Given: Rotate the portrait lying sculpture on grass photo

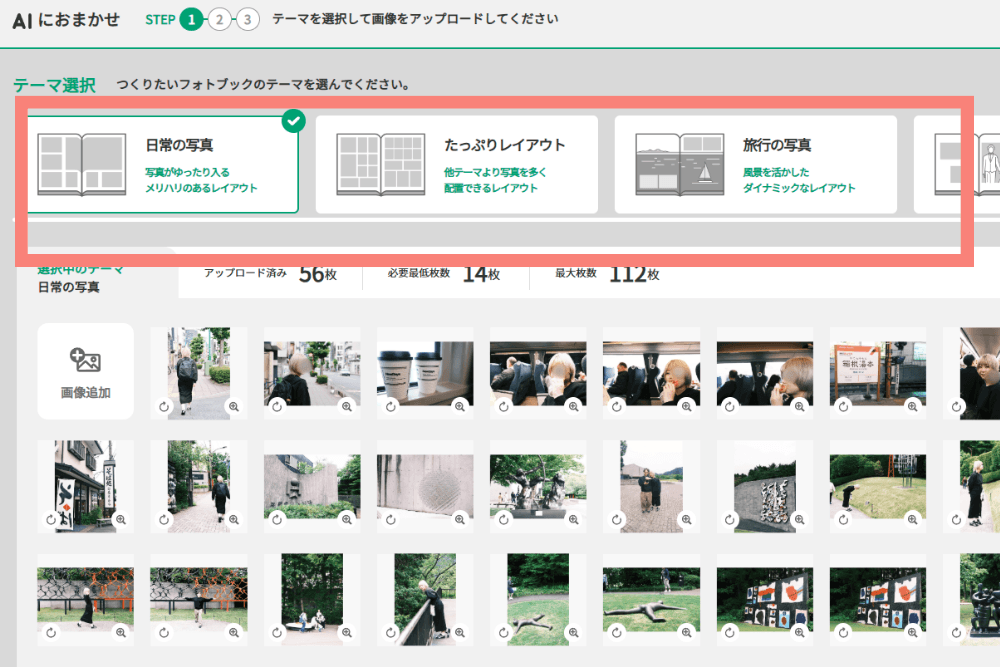Looking at the screenshot, I should point(504,633).
